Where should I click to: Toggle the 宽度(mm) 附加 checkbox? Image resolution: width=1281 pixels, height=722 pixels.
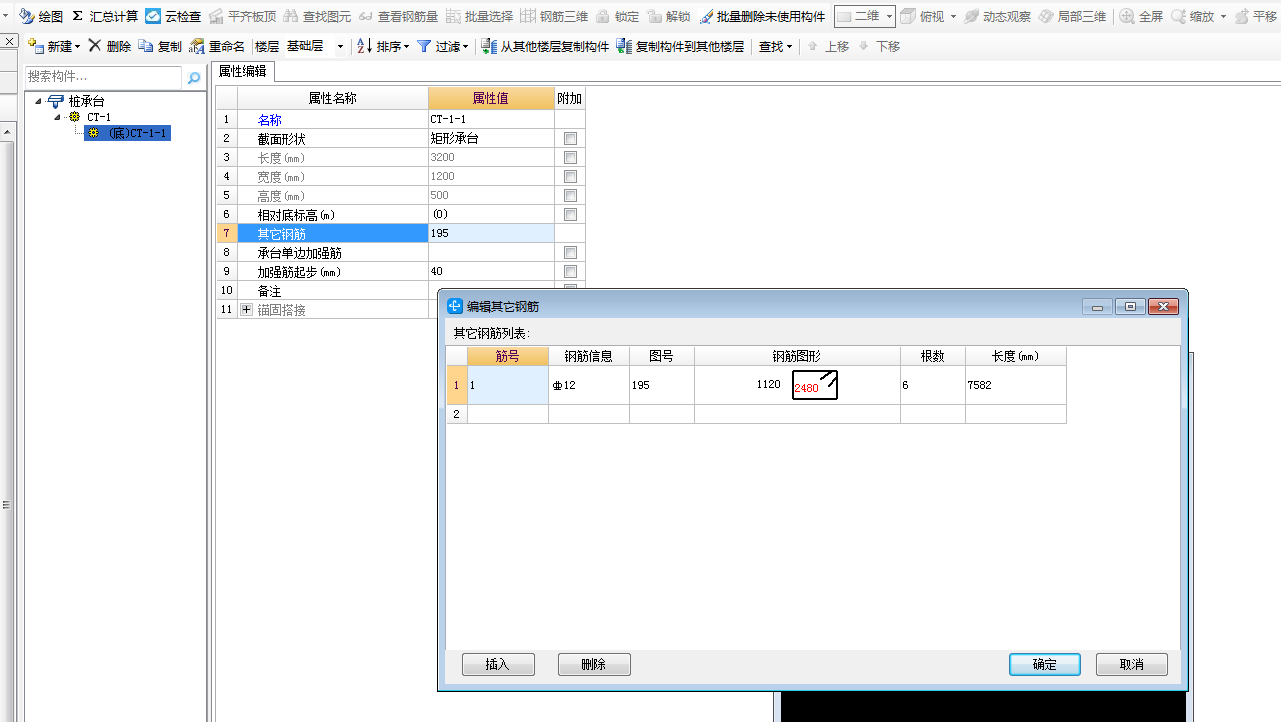(570, 177)
